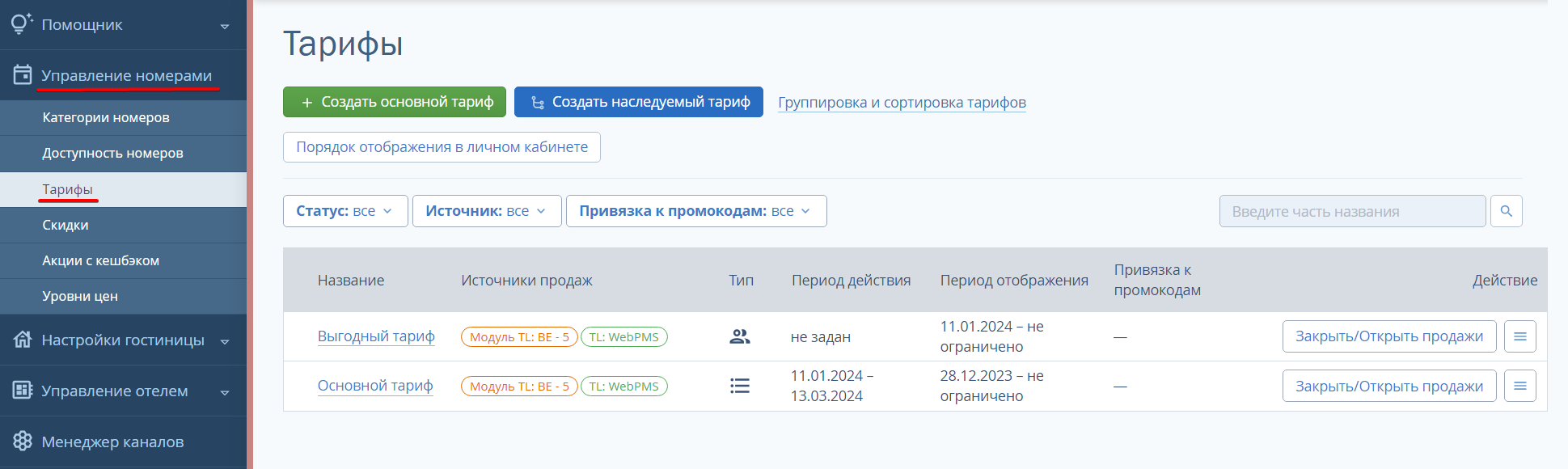Click the building icon beside Управление отелем
This screenshot has height=469, width=1568.
tap(23, 390)
